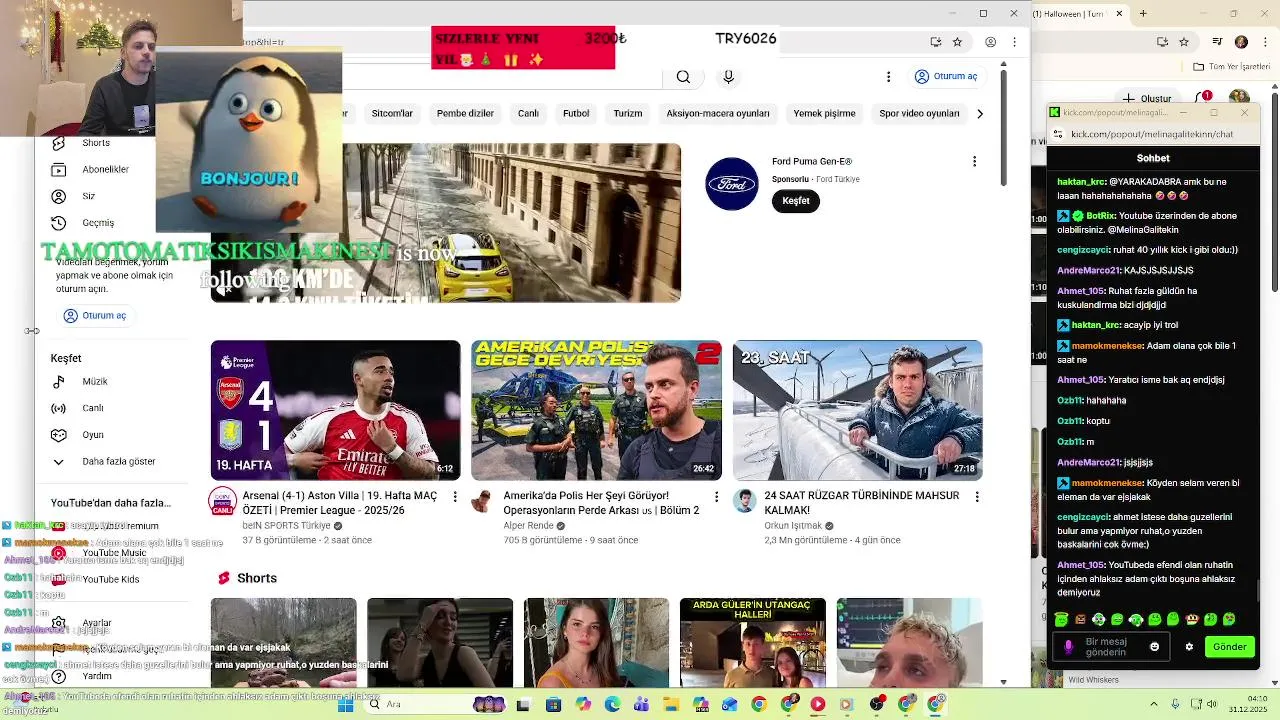Open the Amerikan Polisi Gece Devriyesi thumbnail
This screenshot has width=1280, height=720.
597,410
